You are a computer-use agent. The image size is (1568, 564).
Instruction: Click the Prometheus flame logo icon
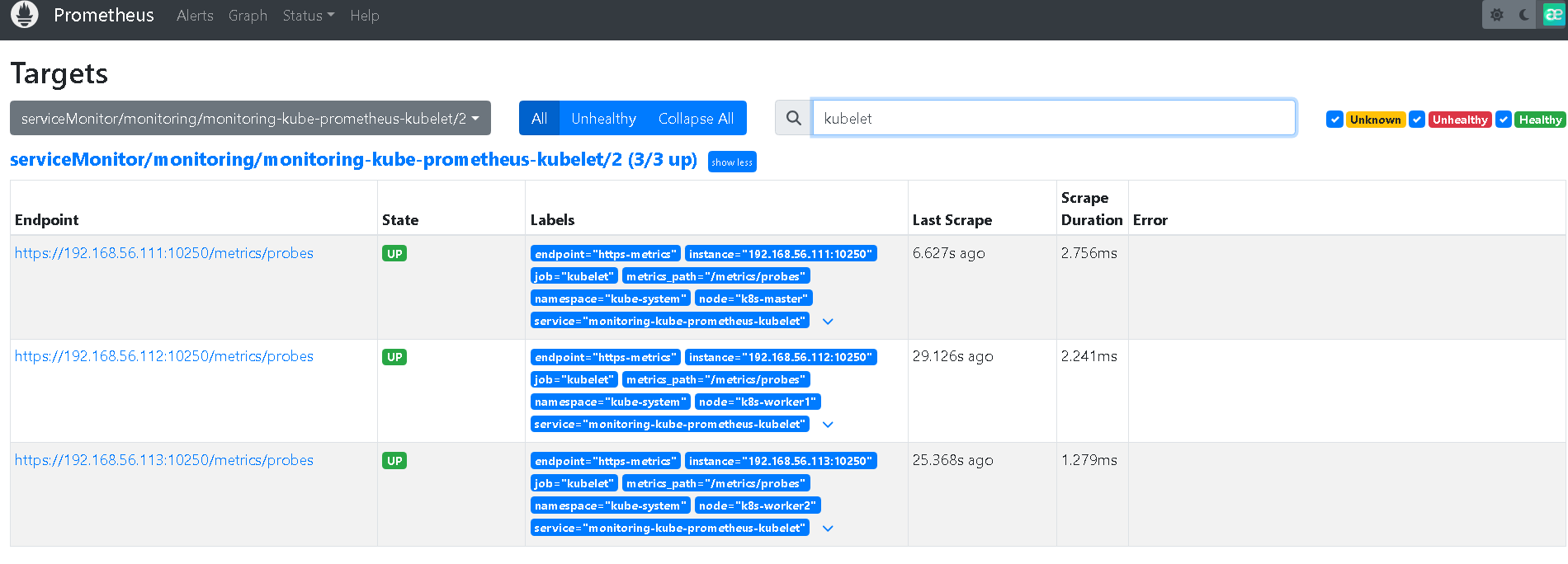(x=25, y=15)
